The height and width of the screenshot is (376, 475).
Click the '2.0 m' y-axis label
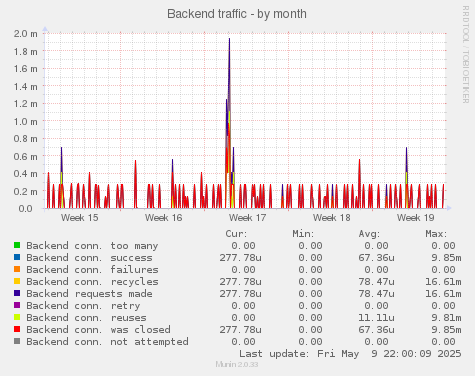[26, 34]
